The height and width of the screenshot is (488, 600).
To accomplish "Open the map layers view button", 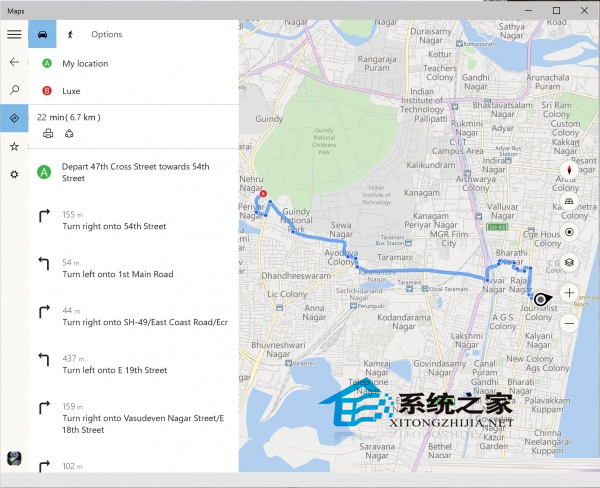I will 569,262.
